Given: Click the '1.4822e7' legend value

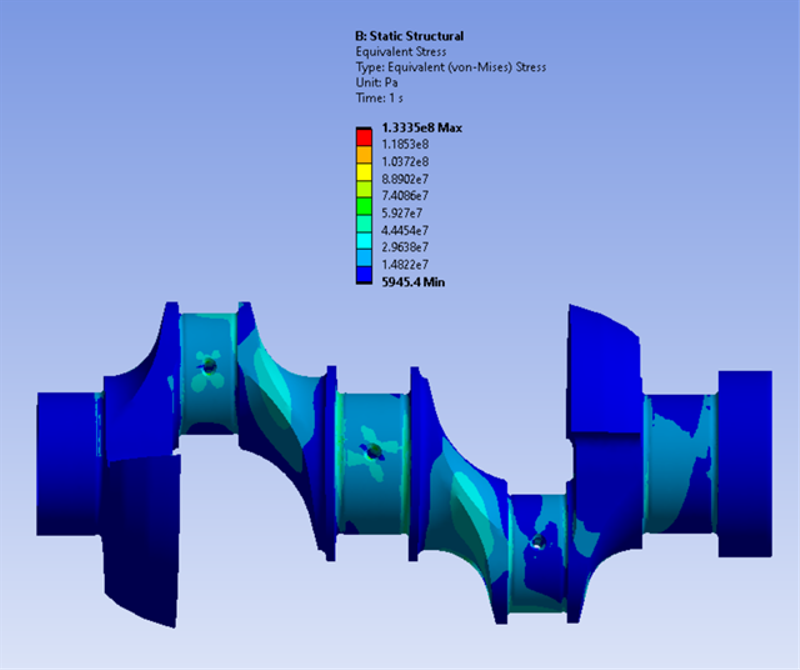Looking at the screenshot, I should (x=405, y=264).
